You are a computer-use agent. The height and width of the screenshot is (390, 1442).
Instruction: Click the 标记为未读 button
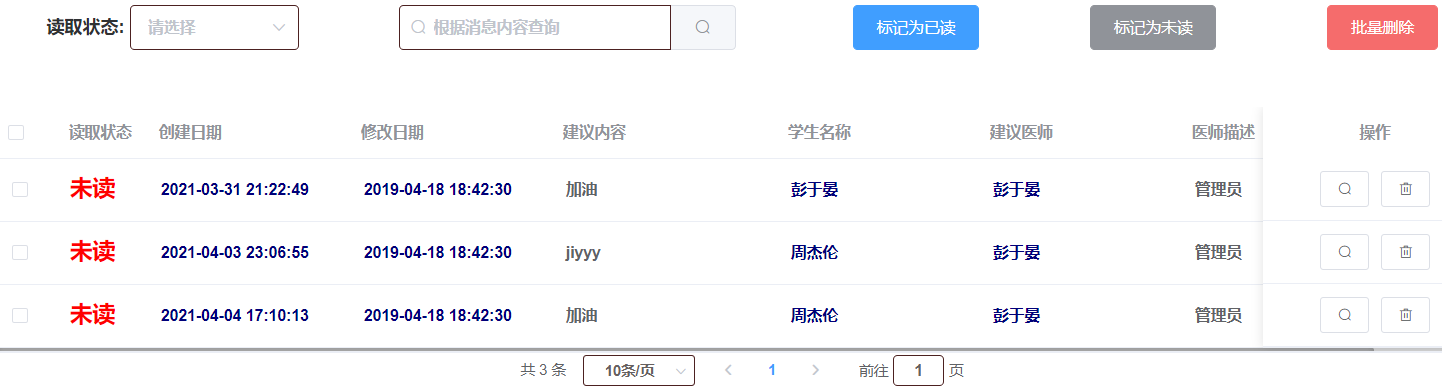(x=1153, y=28)
